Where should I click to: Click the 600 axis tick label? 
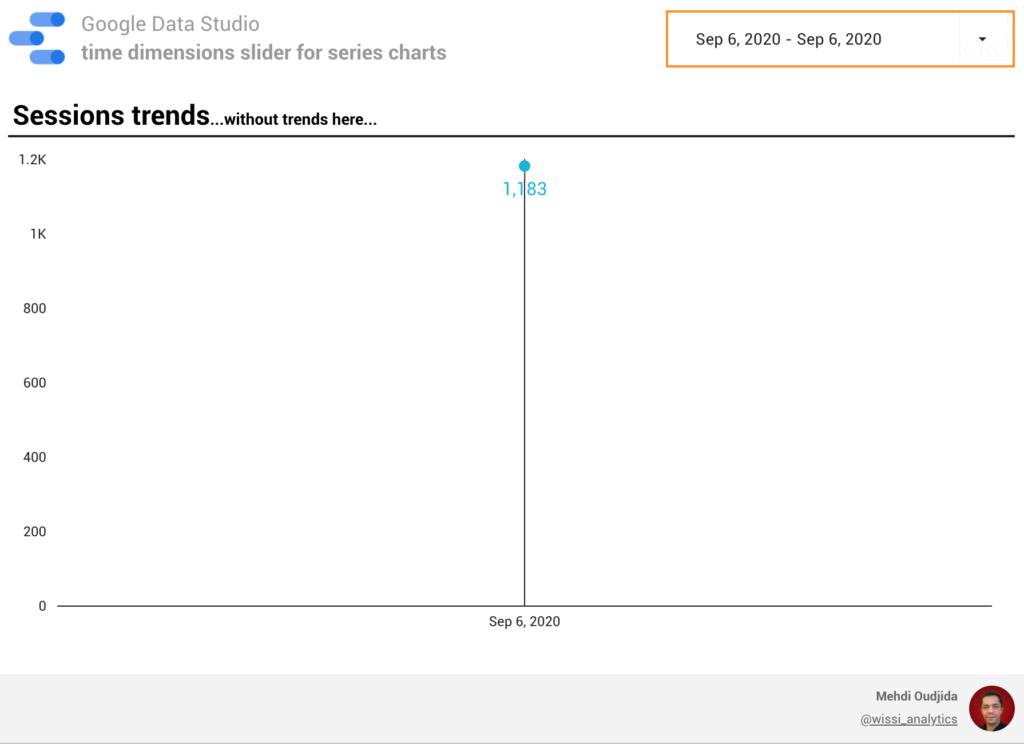(x=33, y=382)
